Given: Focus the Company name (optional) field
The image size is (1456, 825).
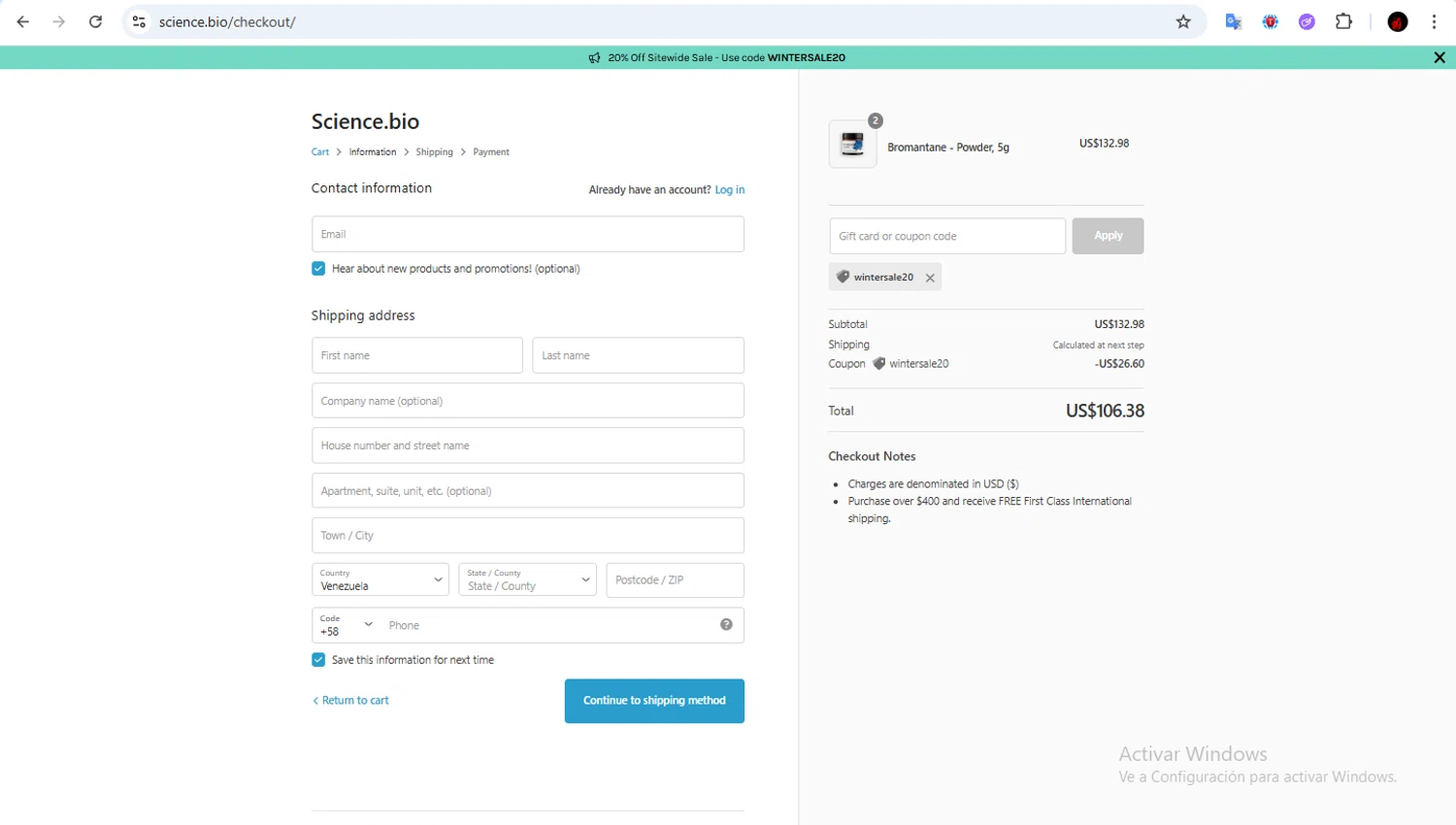Looking at the screenshot, I should [x=528, y=401].
